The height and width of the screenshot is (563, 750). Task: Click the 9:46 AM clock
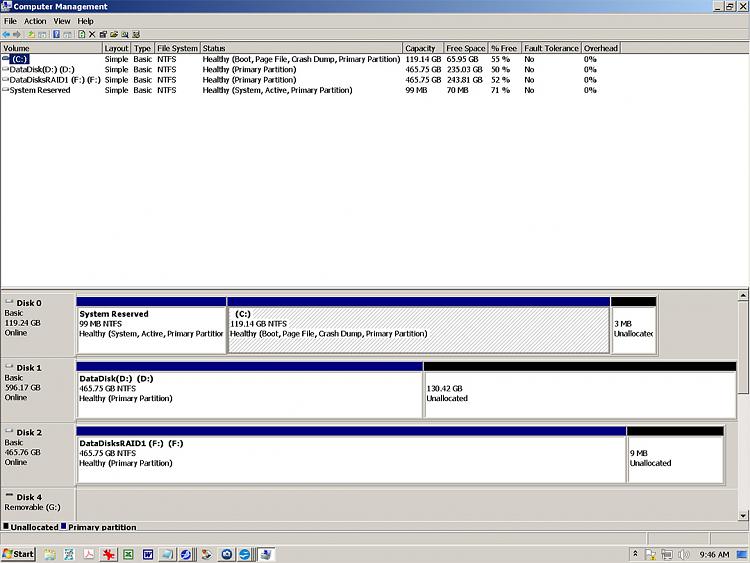click(x=714, y=554)
